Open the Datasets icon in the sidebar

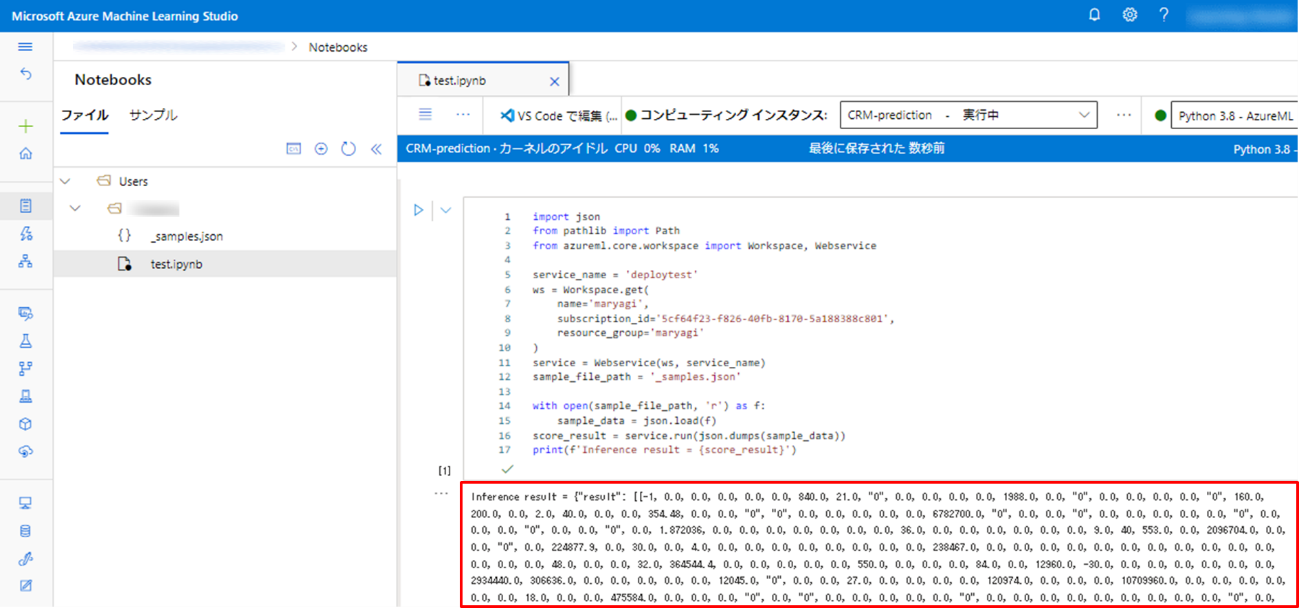point(25,313)
